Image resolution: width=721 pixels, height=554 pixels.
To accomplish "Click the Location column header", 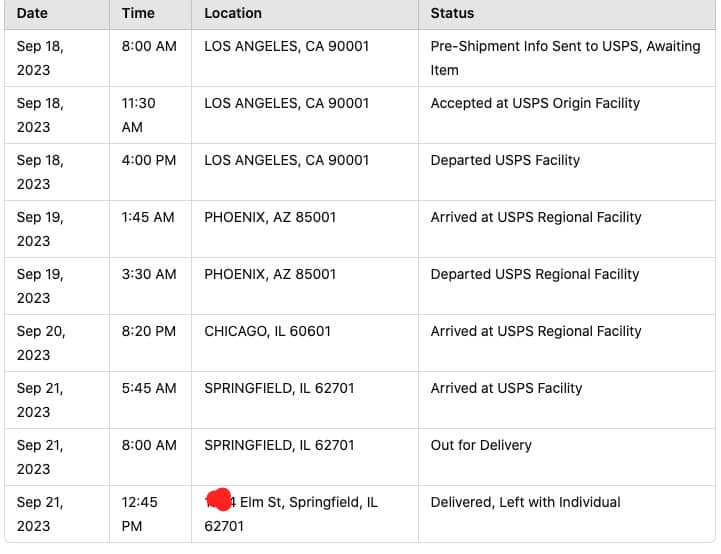I will (233, 14).
